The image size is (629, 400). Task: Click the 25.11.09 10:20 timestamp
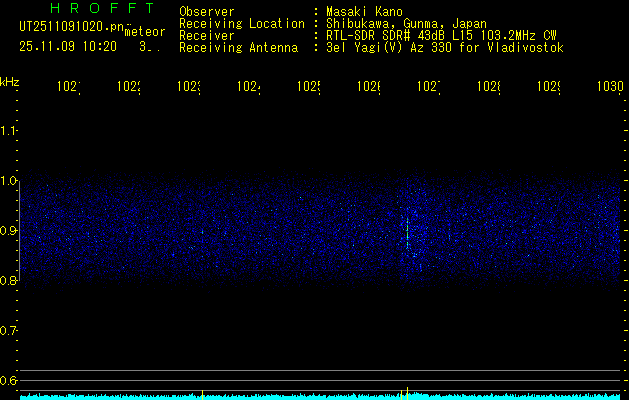click(68, 46)
